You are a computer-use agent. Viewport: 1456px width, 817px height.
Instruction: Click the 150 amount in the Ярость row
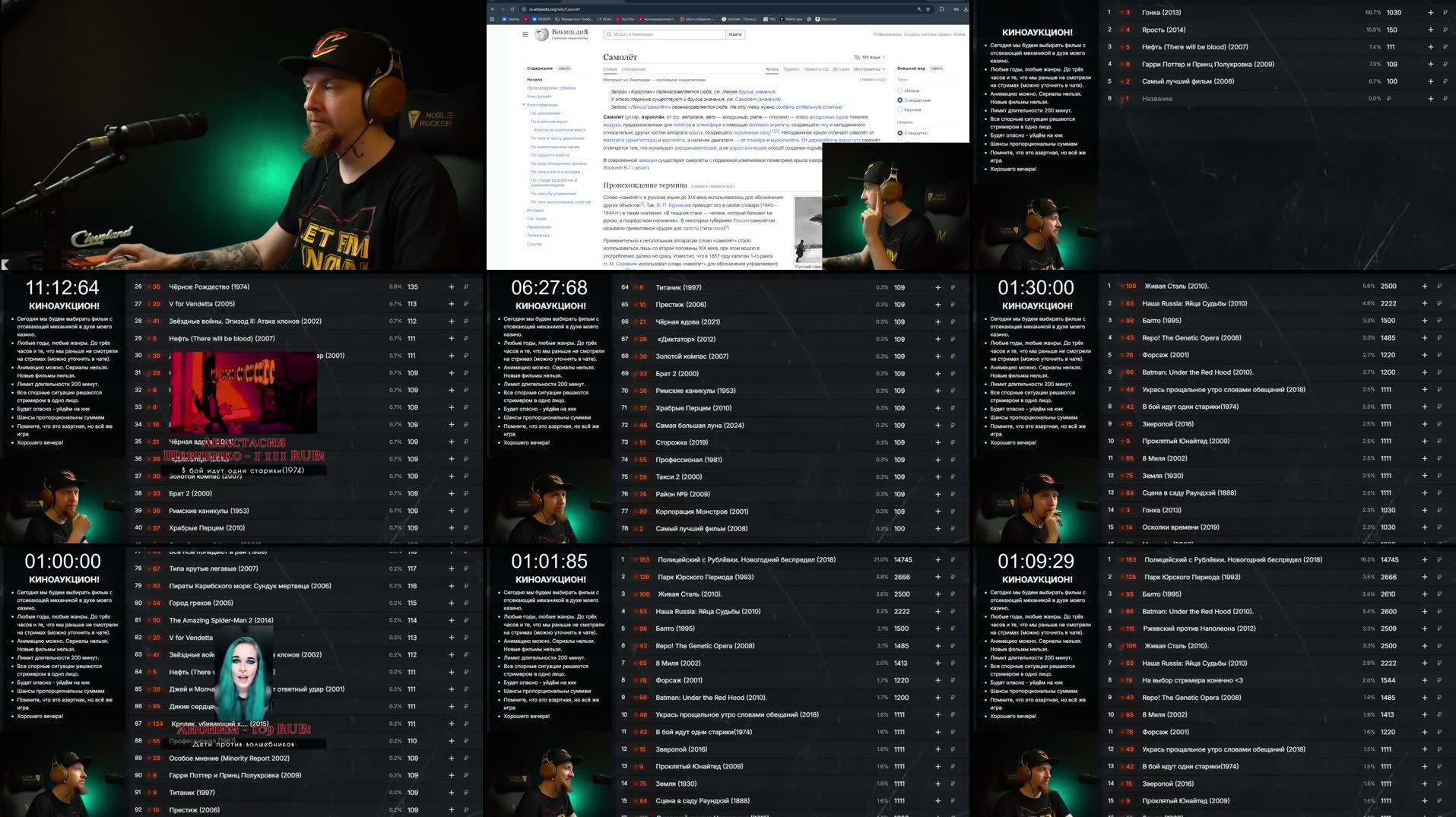[x=1391, y=30]
